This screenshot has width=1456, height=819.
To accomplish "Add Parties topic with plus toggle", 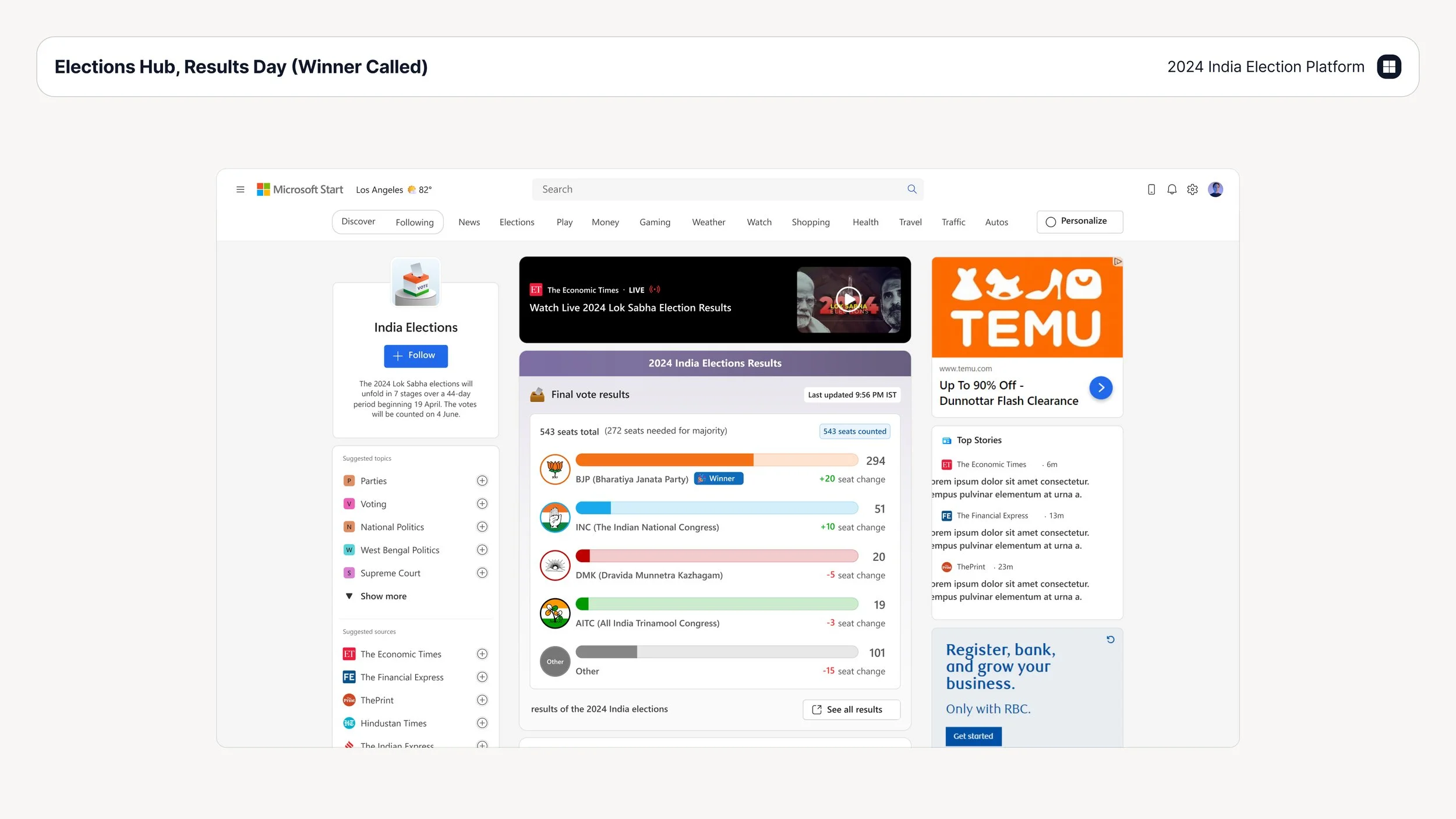I will (x=482, y=481).
